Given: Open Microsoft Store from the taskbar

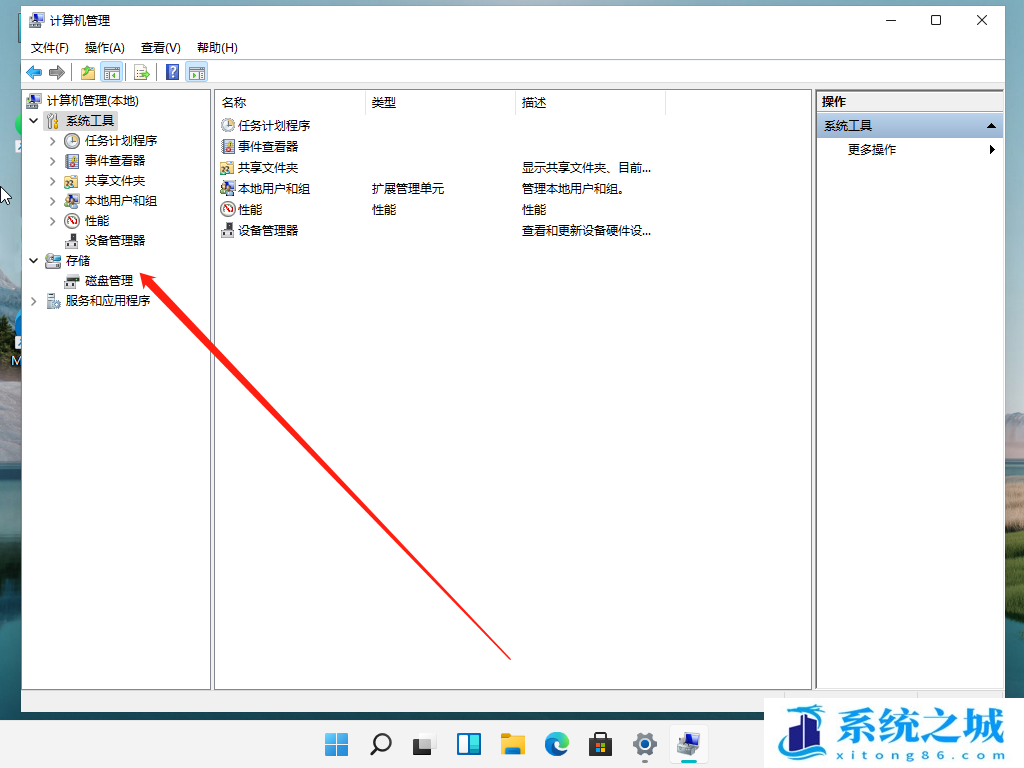Looking at the screenshot, I should [x=600, y=744].
